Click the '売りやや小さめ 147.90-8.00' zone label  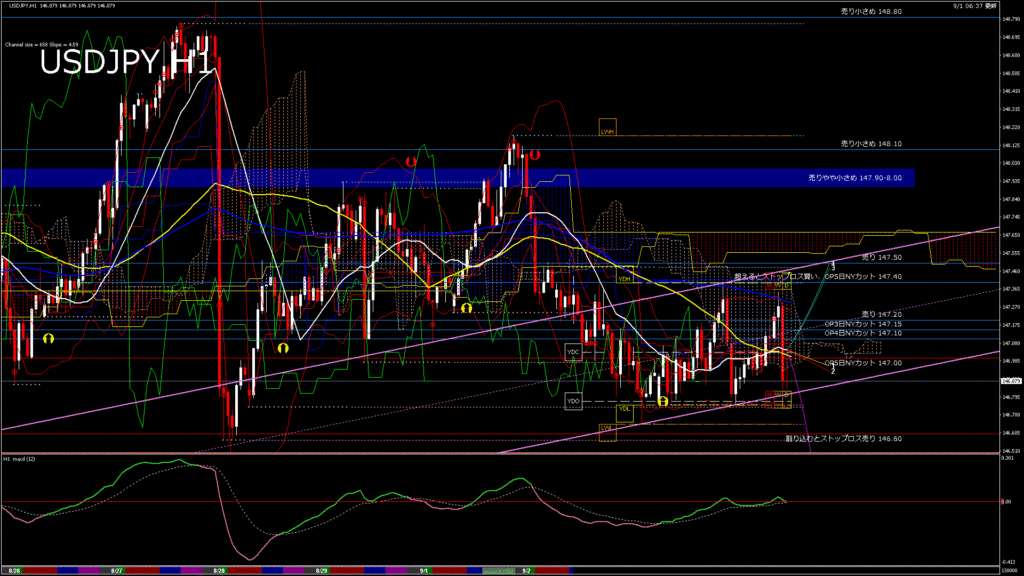855,178
